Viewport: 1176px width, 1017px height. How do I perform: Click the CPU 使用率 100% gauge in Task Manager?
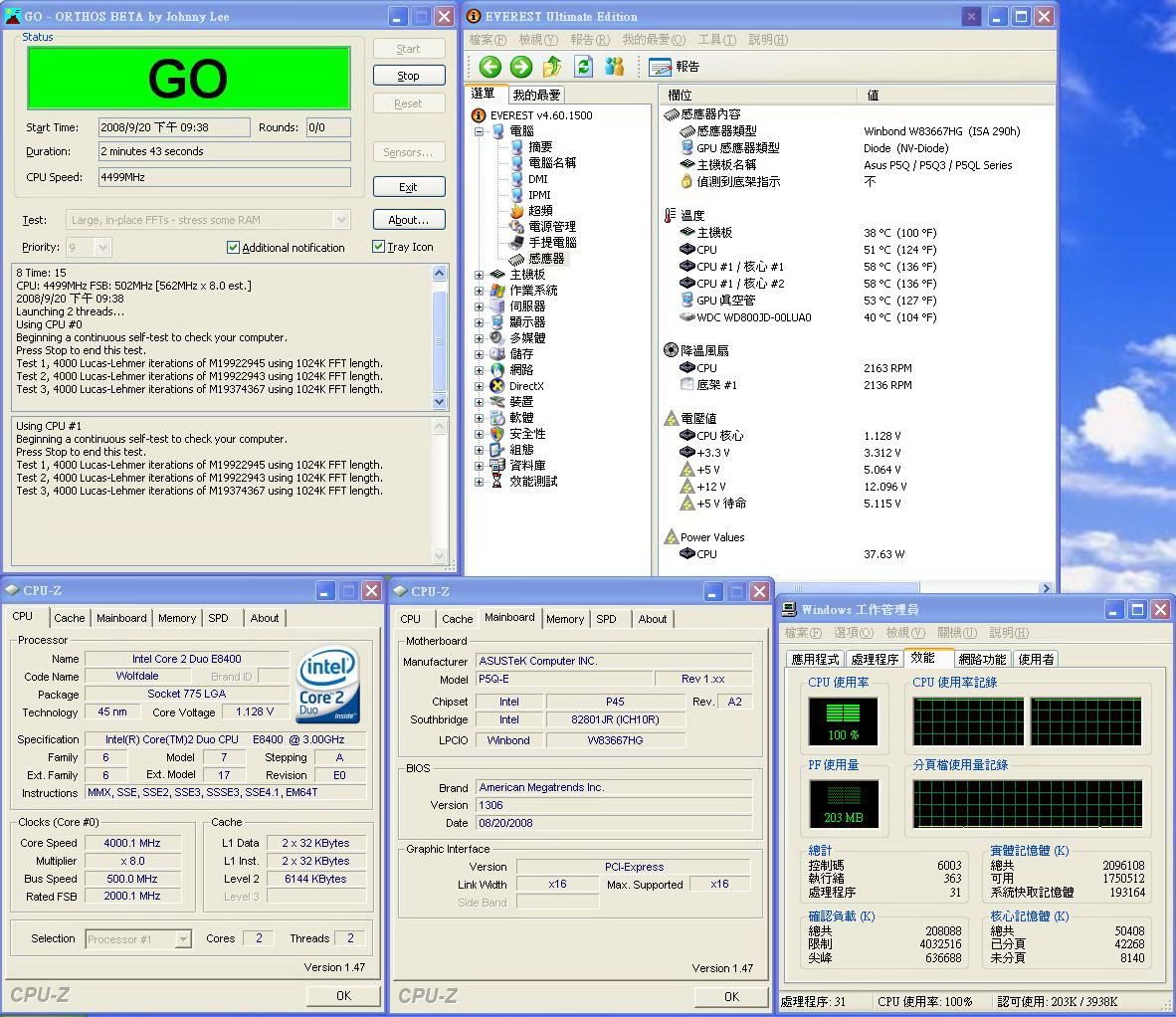coord(843,720)
